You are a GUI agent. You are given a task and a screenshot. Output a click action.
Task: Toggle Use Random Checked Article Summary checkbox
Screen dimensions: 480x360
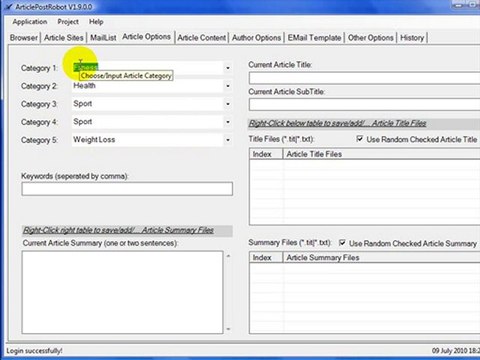(x=342, y=243)
